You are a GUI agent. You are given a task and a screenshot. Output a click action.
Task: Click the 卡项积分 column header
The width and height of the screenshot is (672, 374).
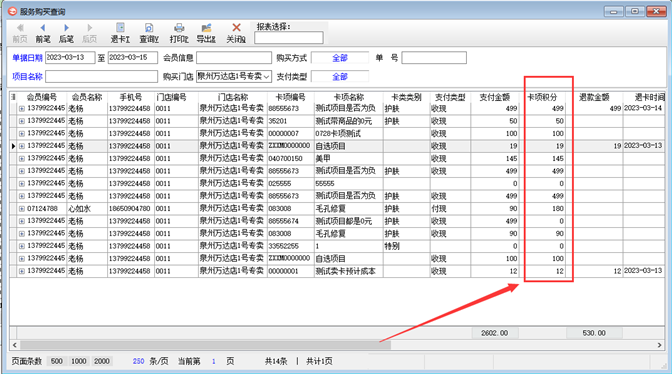pyautogui.click(x=542, y=97)
